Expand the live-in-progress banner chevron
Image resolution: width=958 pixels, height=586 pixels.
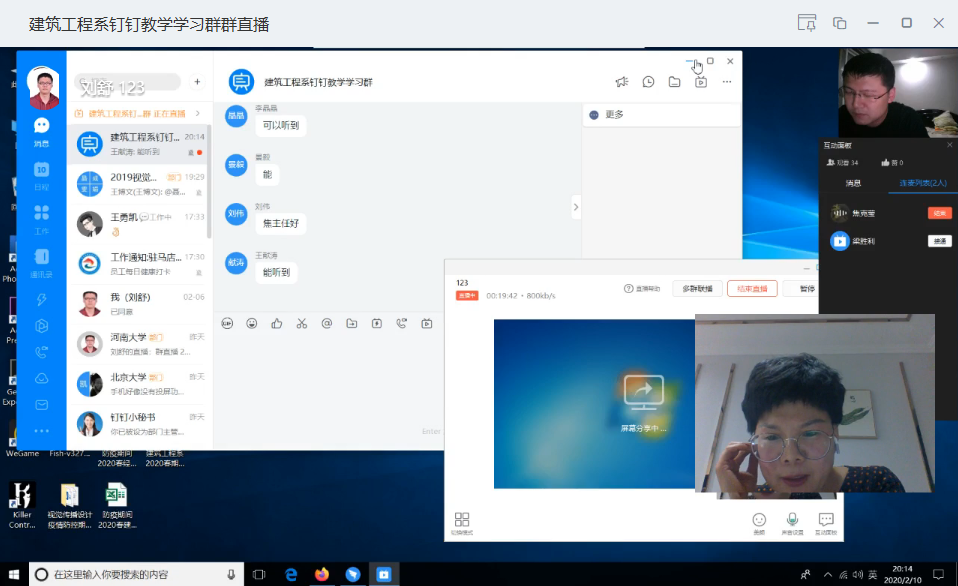coord(198,113)
